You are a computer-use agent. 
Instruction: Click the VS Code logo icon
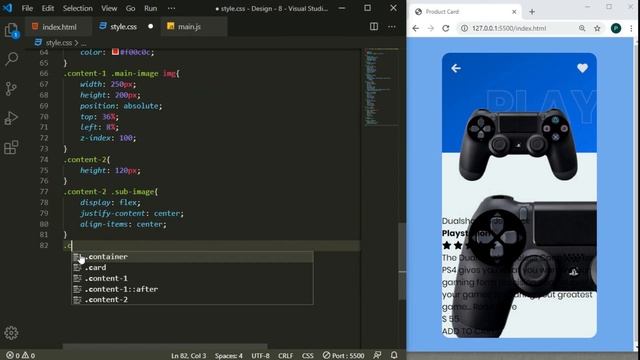click(7, 8)
